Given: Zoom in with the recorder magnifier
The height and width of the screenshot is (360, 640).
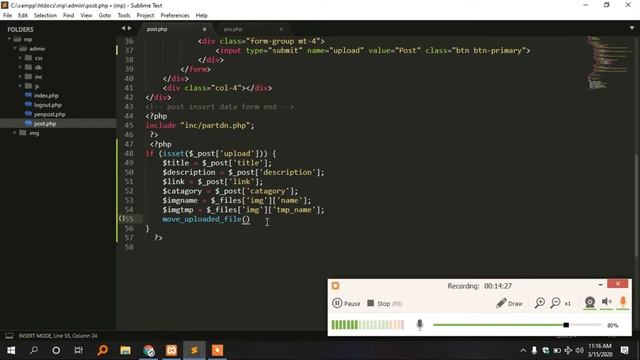Looking at the screenshot, I should pyautogui.click(x=540, y=303).
